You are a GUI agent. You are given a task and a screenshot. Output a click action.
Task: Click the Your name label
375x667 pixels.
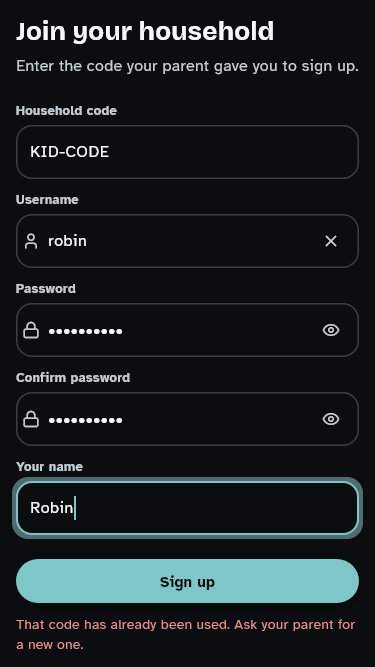pos(50,467)
